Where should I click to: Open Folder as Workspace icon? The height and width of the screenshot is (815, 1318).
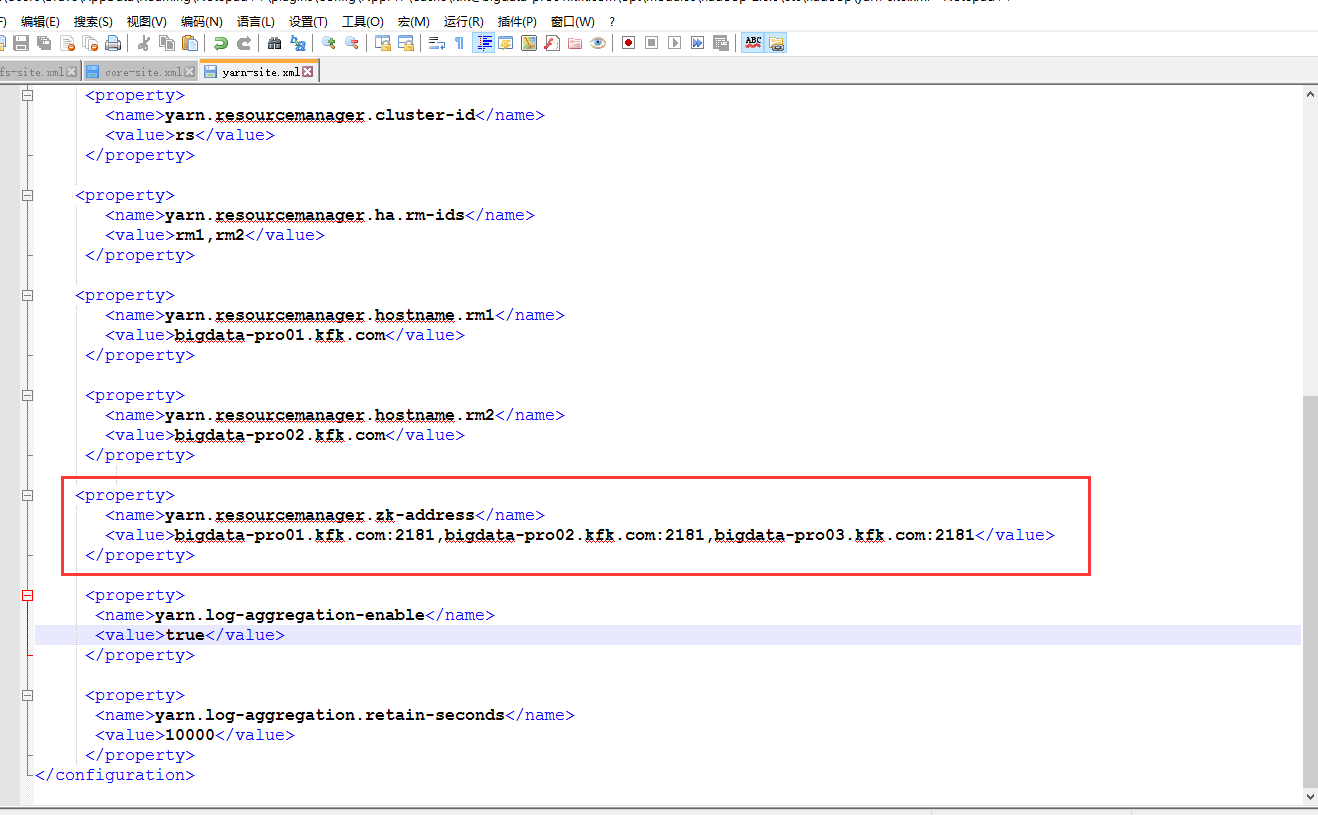tap(574, 43)
